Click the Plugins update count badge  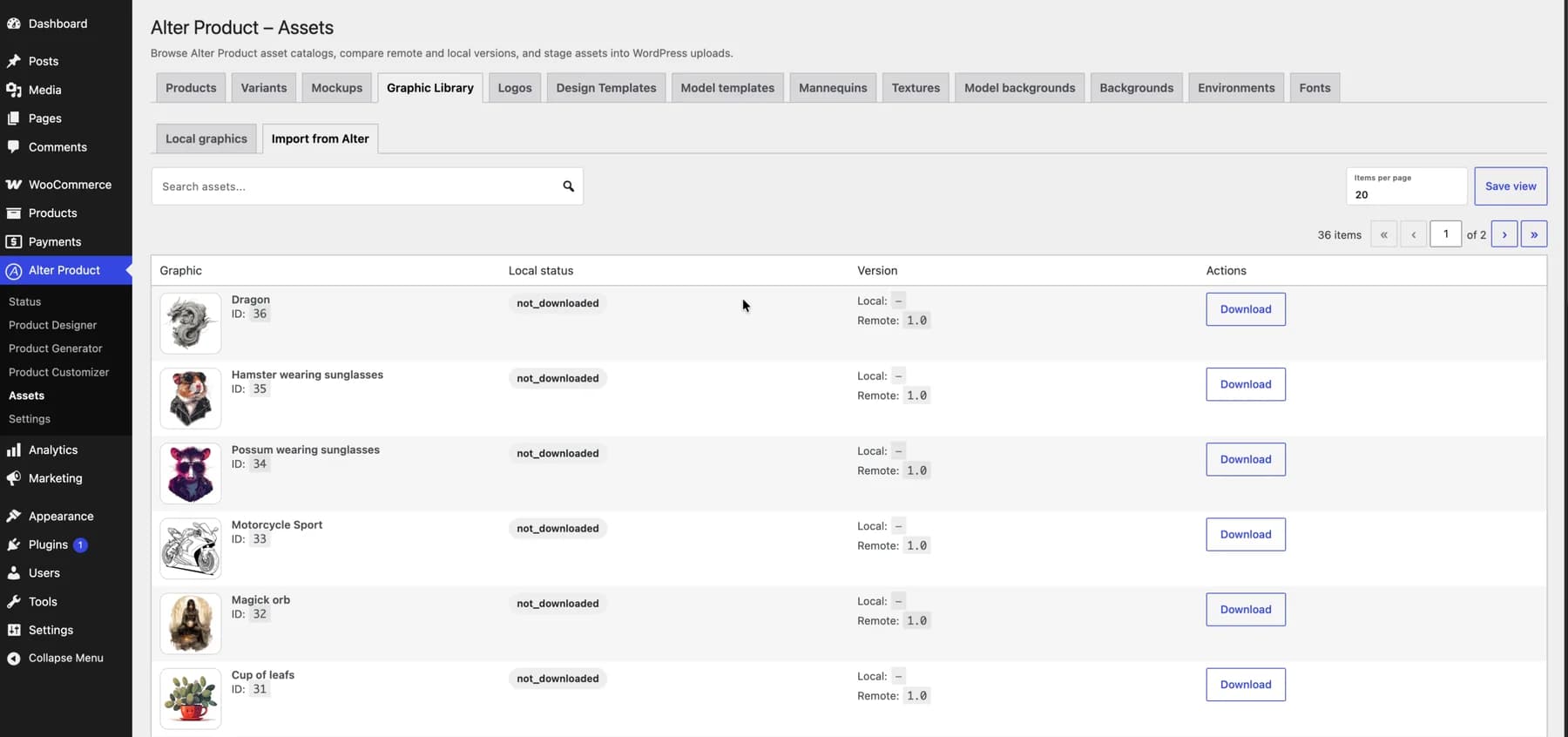pyautogui.click(x=80, y=545)
